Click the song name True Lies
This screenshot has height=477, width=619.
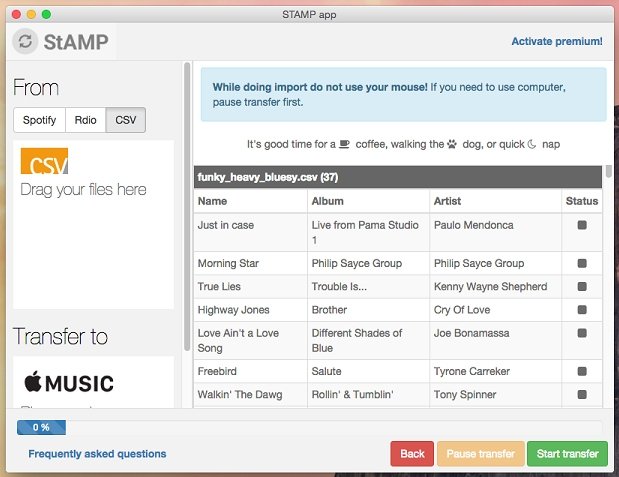(x=219, y=286)
